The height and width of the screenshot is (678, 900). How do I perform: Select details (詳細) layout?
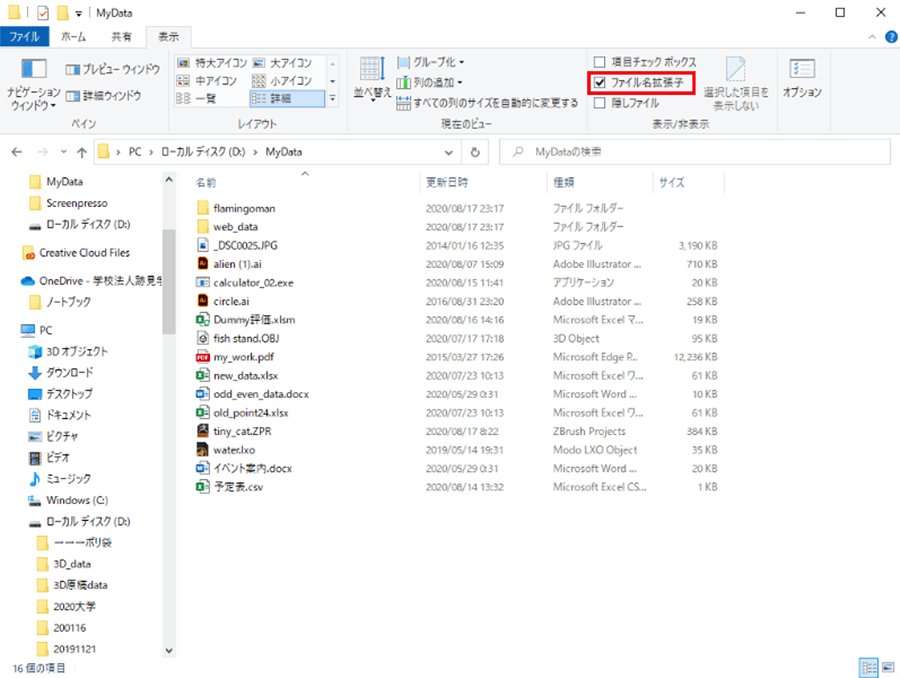288,99
